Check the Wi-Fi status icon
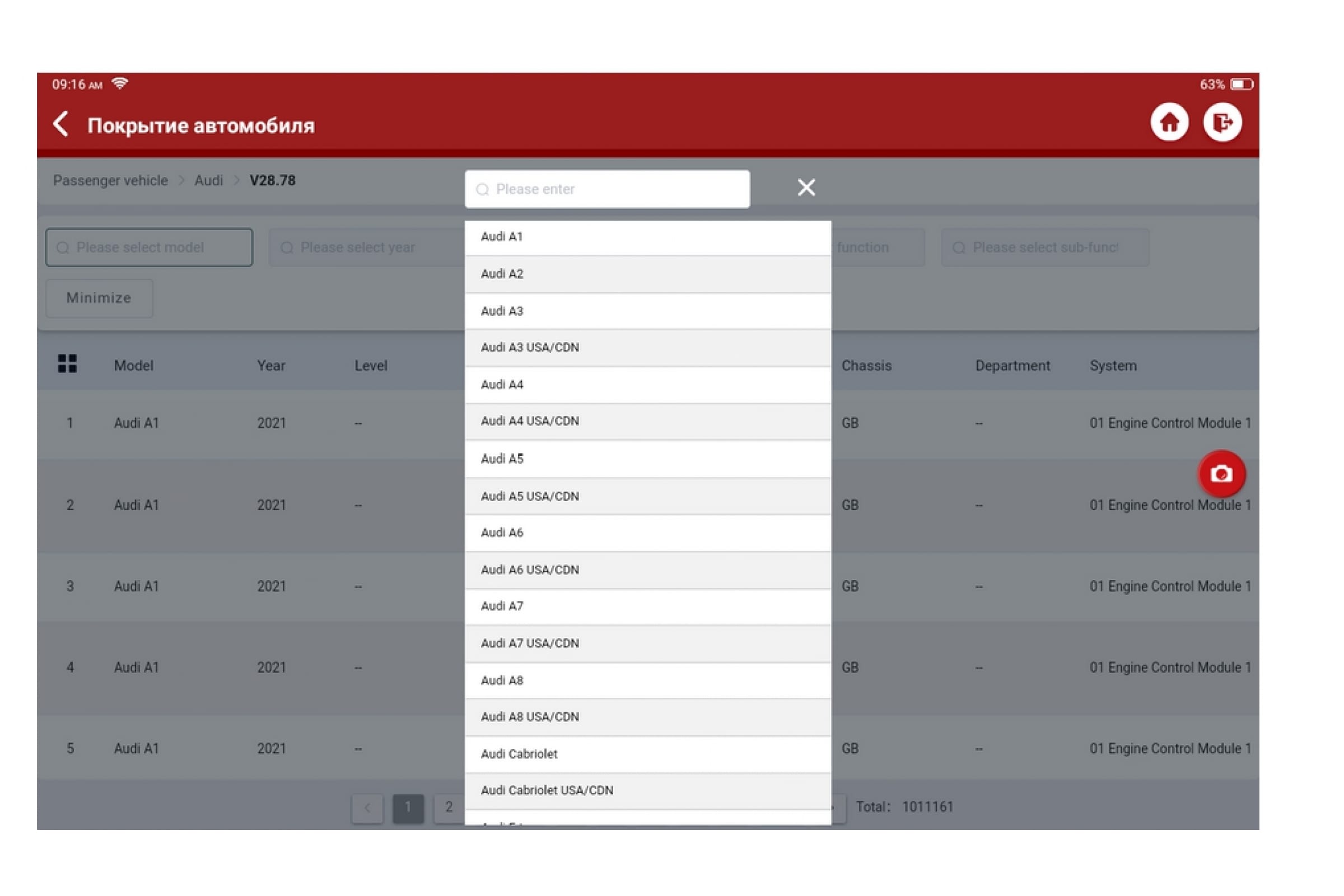Screen dimensions: 1344x896 [x=120, y=84]
